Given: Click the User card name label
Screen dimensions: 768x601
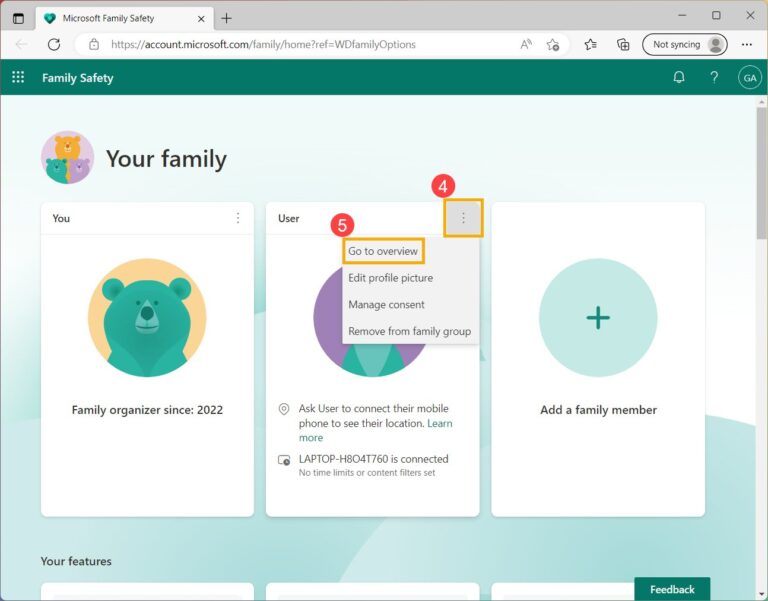Looking at the screenshot, I should coord(288,218).
